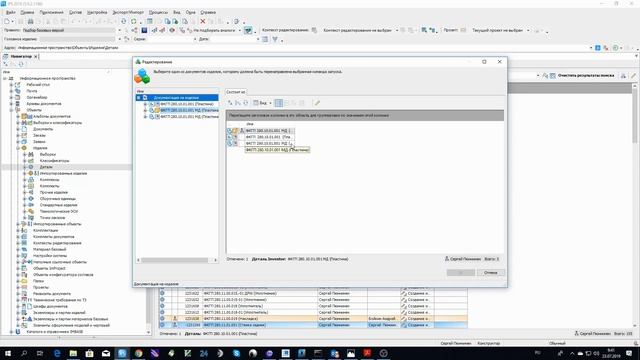The image size is (640, 360).
Task: Select Комплекты документов in the navigator tree
Action: [x=53, y=237]
